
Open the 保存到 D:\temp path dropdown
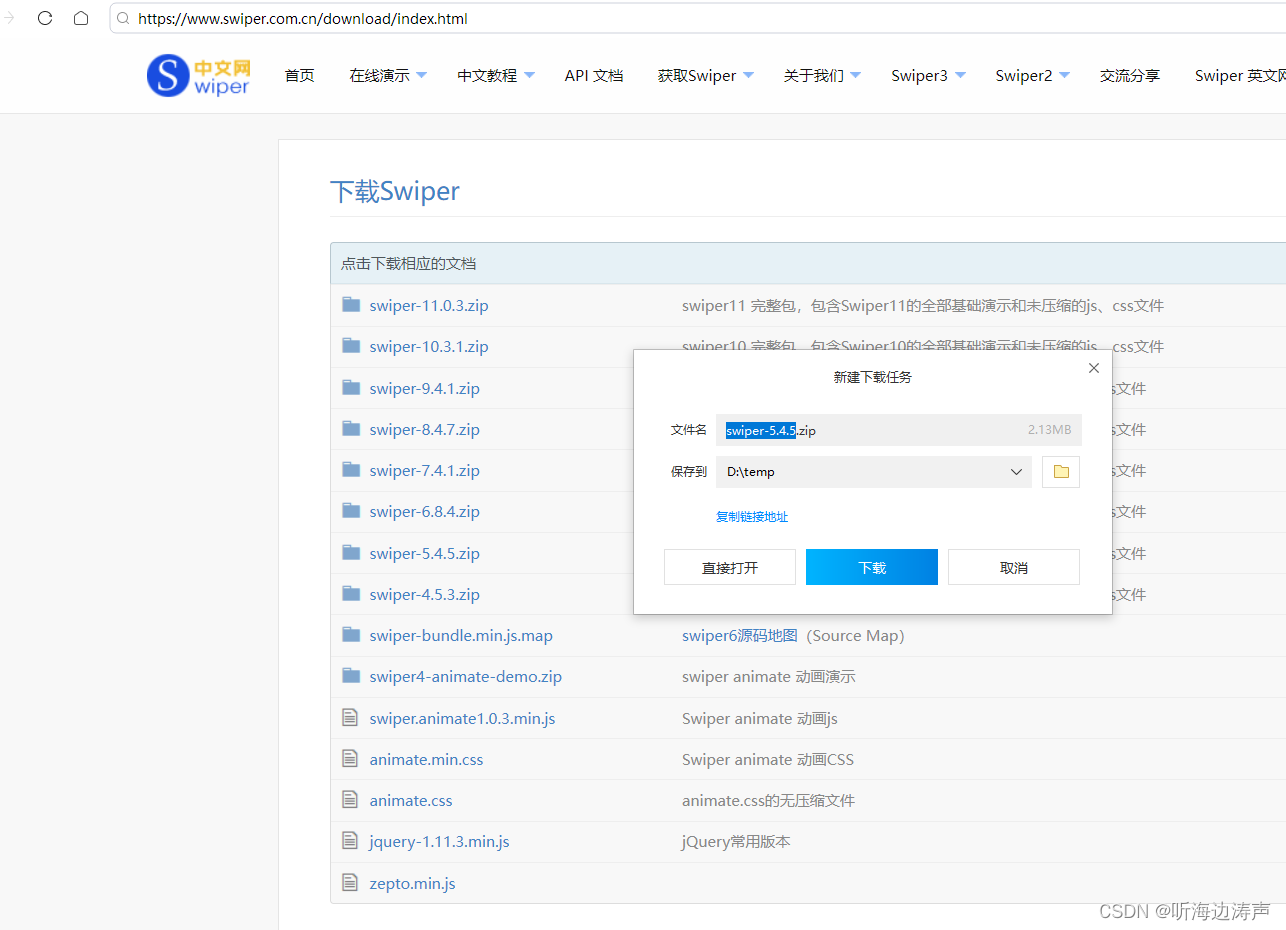1016,472
